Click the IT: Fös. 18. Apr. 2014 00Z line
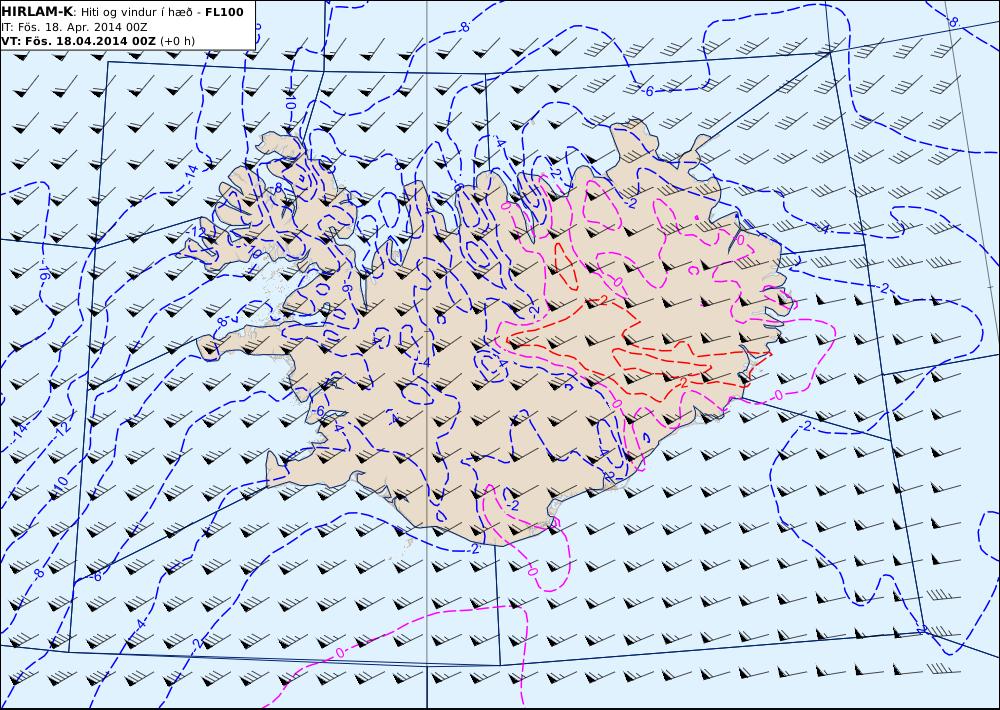 pos(75,27)
